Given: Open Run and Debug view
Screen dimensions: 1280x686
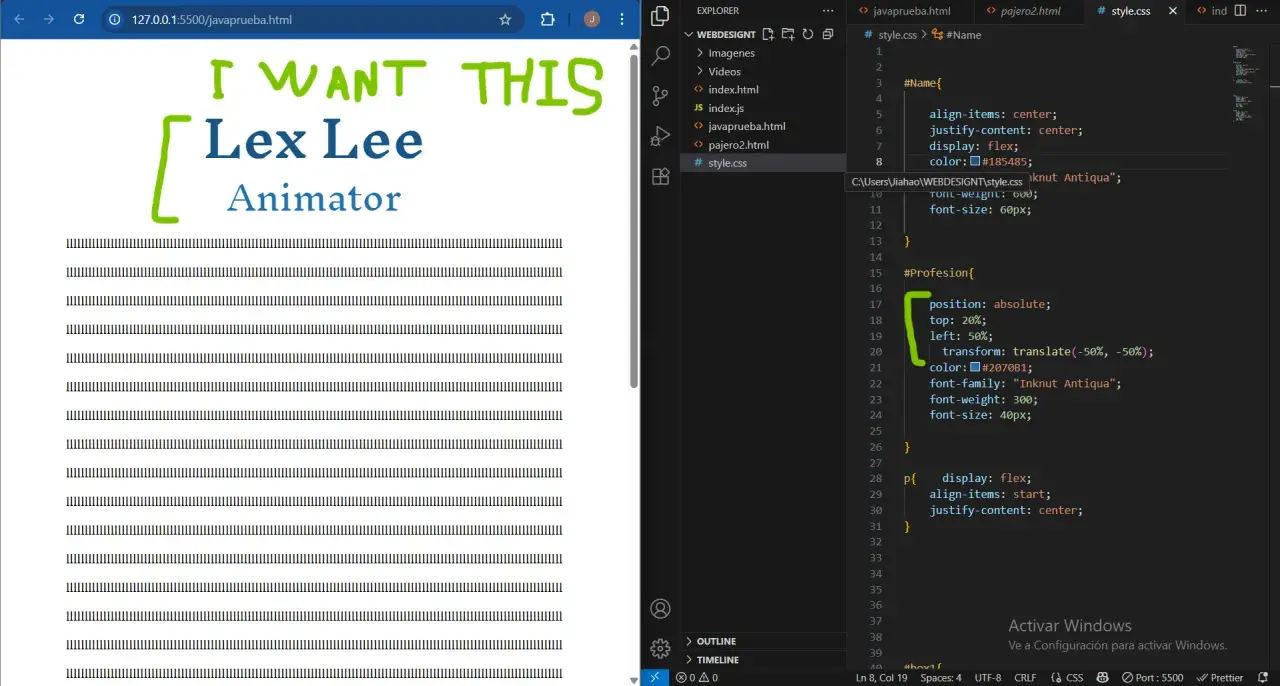Looking at the screenshot, I should [x=660, y=136].
